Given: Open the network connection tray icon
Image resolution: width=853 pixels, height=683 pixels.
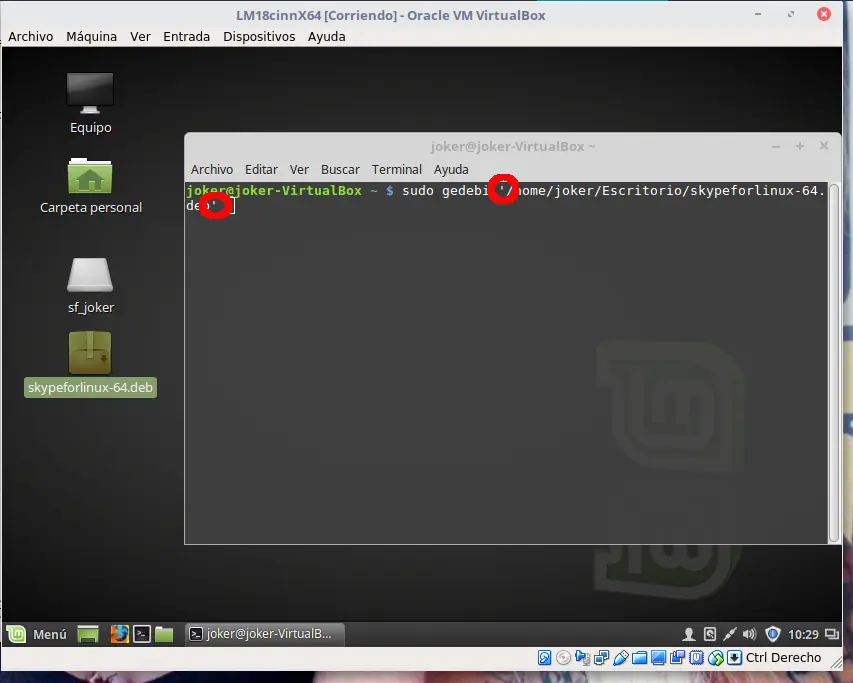Looking at the screenshot, I should 730,634.
